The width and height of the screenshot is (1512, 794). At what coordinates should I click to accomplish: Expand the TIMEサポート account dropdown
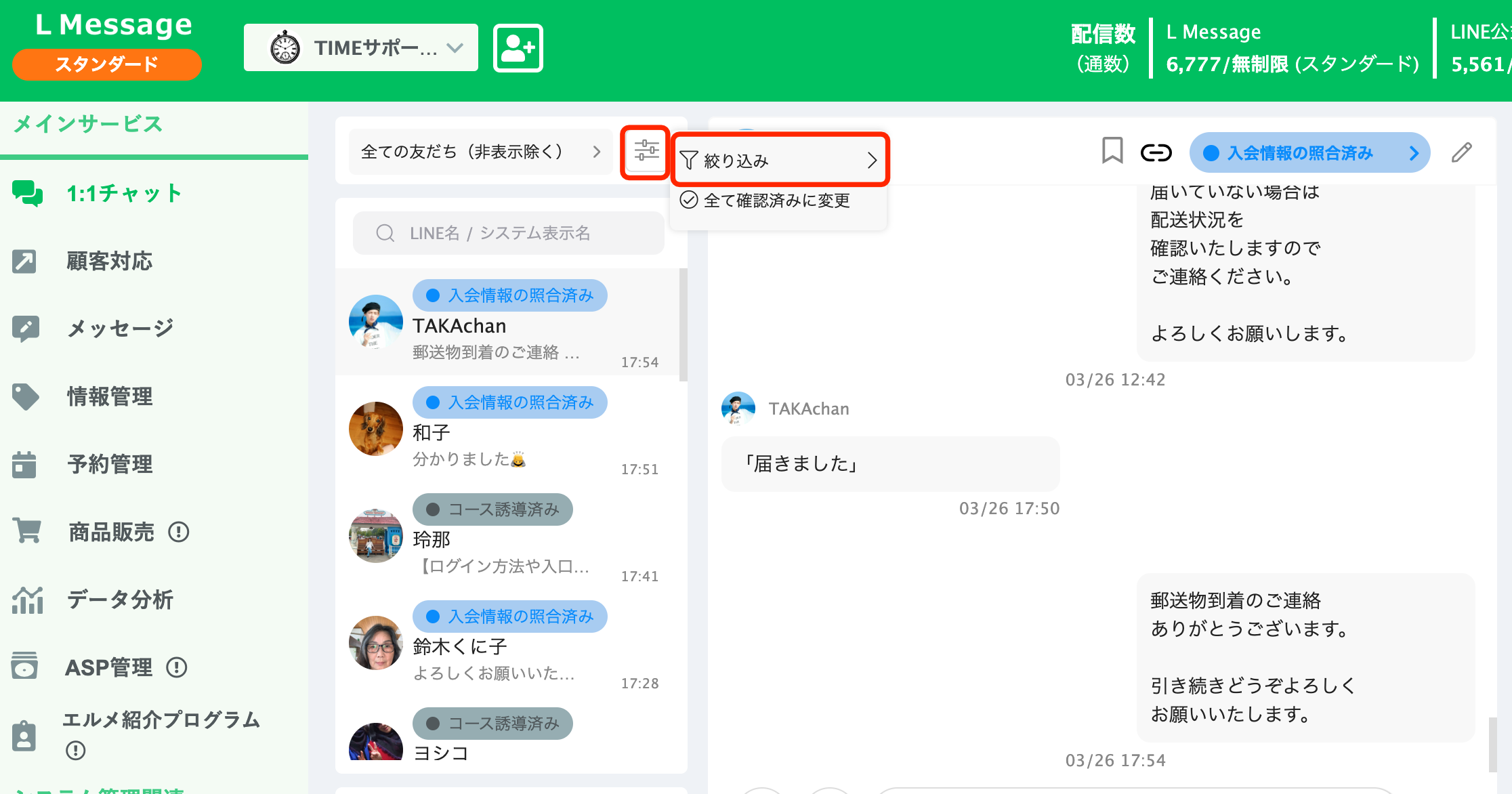click(360, 47)
